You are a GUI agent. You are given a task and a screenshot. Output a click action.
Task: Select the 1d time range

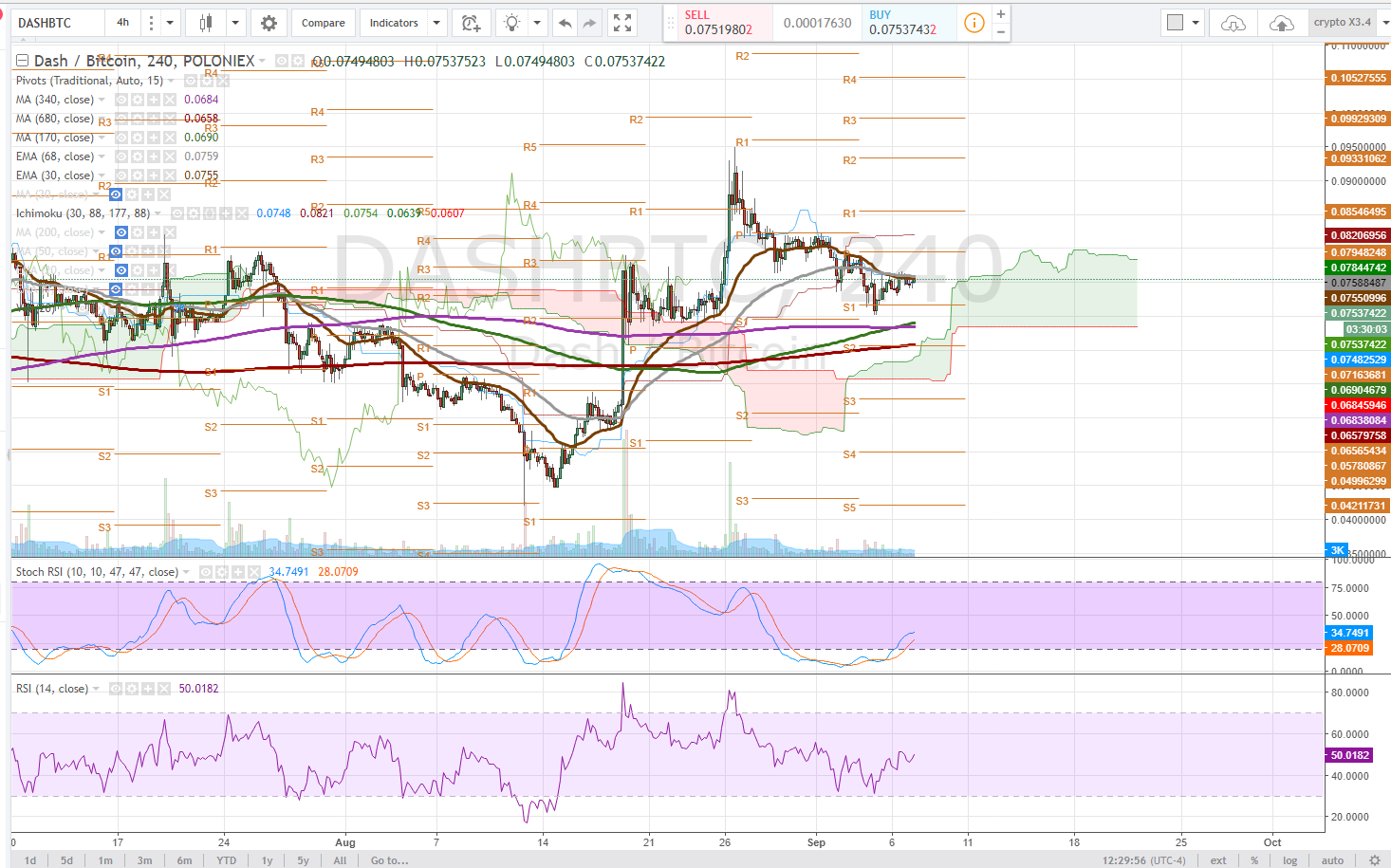(30, 860)
